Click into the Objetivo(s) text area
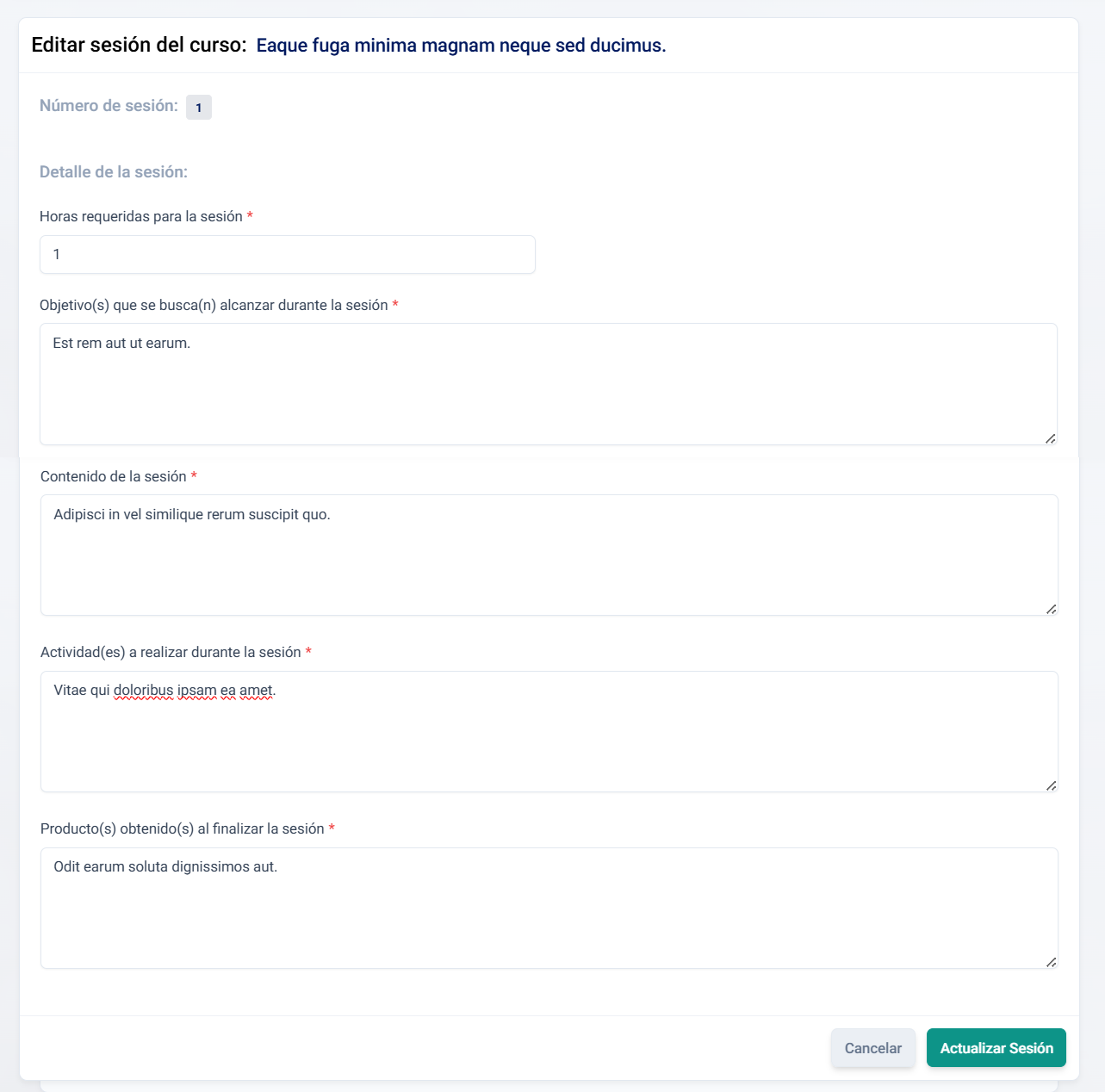 [x=548, y=384]
